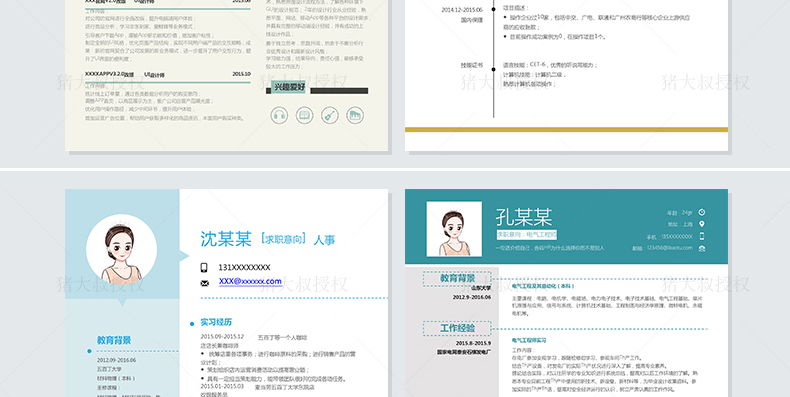790x397 pixels.
Task: Select the 实习经历 section heading
Action: [216, 322]
